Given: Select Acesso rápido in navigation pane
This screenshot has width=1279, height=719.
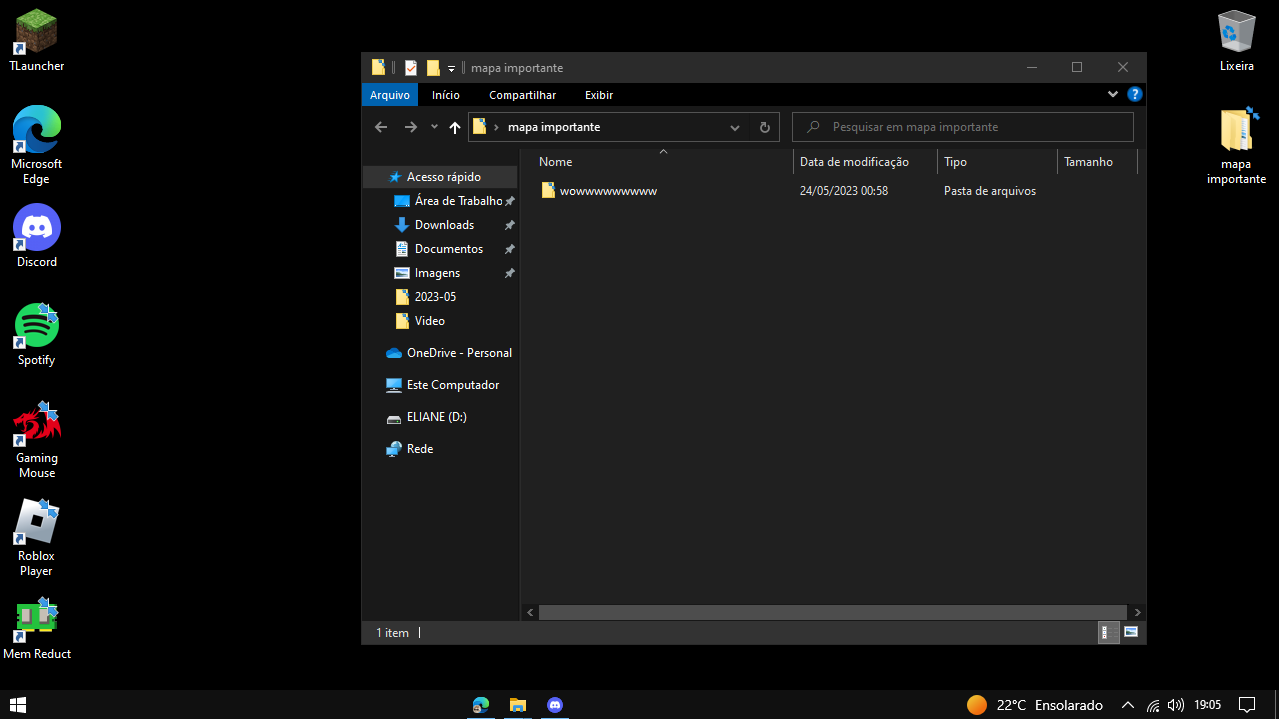Looking at the screenshot, I should click(x=440, y=177).
